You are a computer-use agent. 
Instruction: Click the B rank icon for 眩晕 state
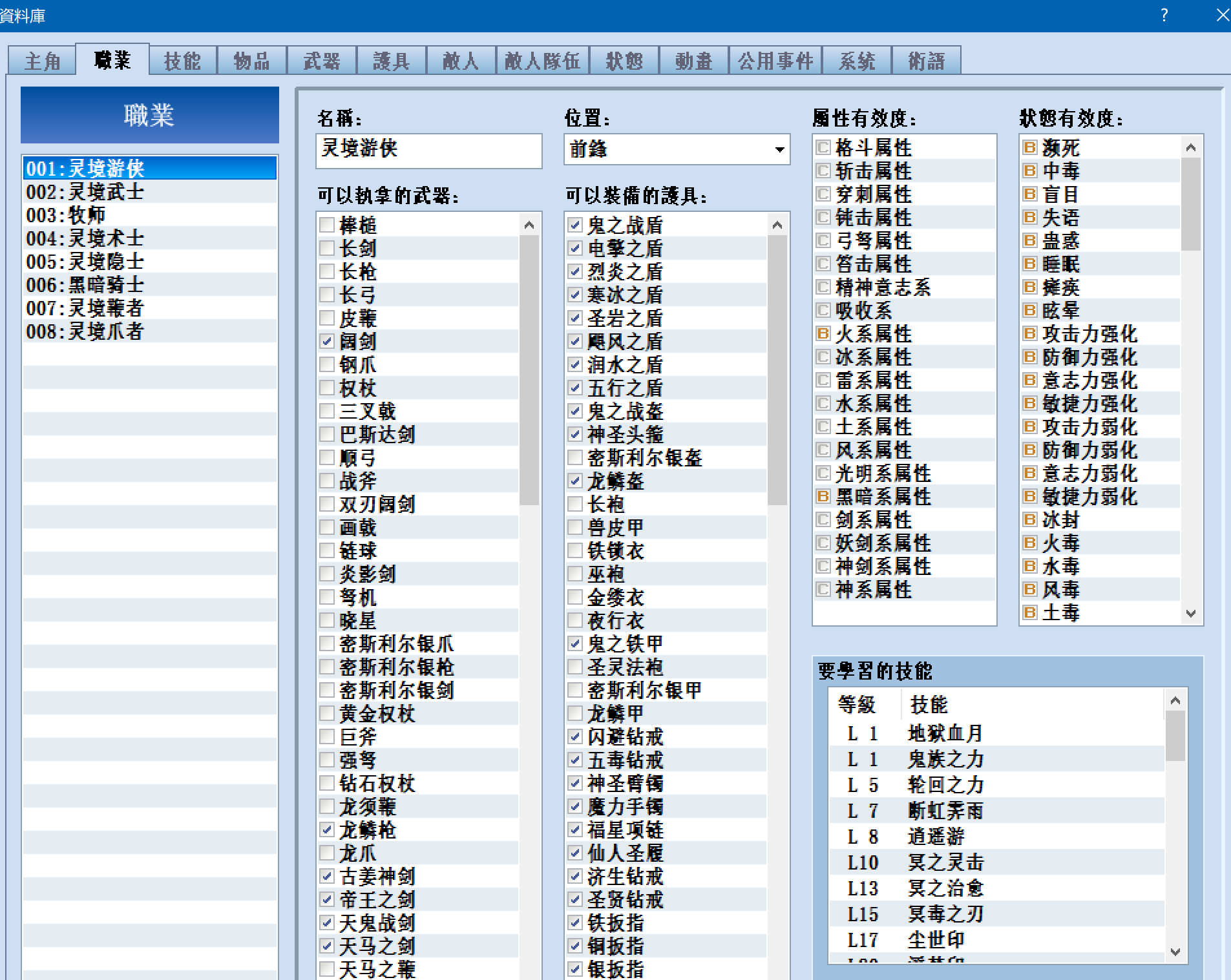[x=1029, y=310]
